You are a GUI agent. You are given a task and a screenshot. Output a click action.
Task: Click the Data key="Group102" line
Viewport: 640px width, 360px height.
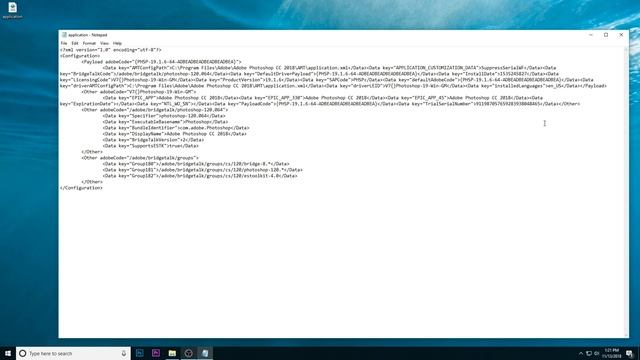click(x=200, y=176)
